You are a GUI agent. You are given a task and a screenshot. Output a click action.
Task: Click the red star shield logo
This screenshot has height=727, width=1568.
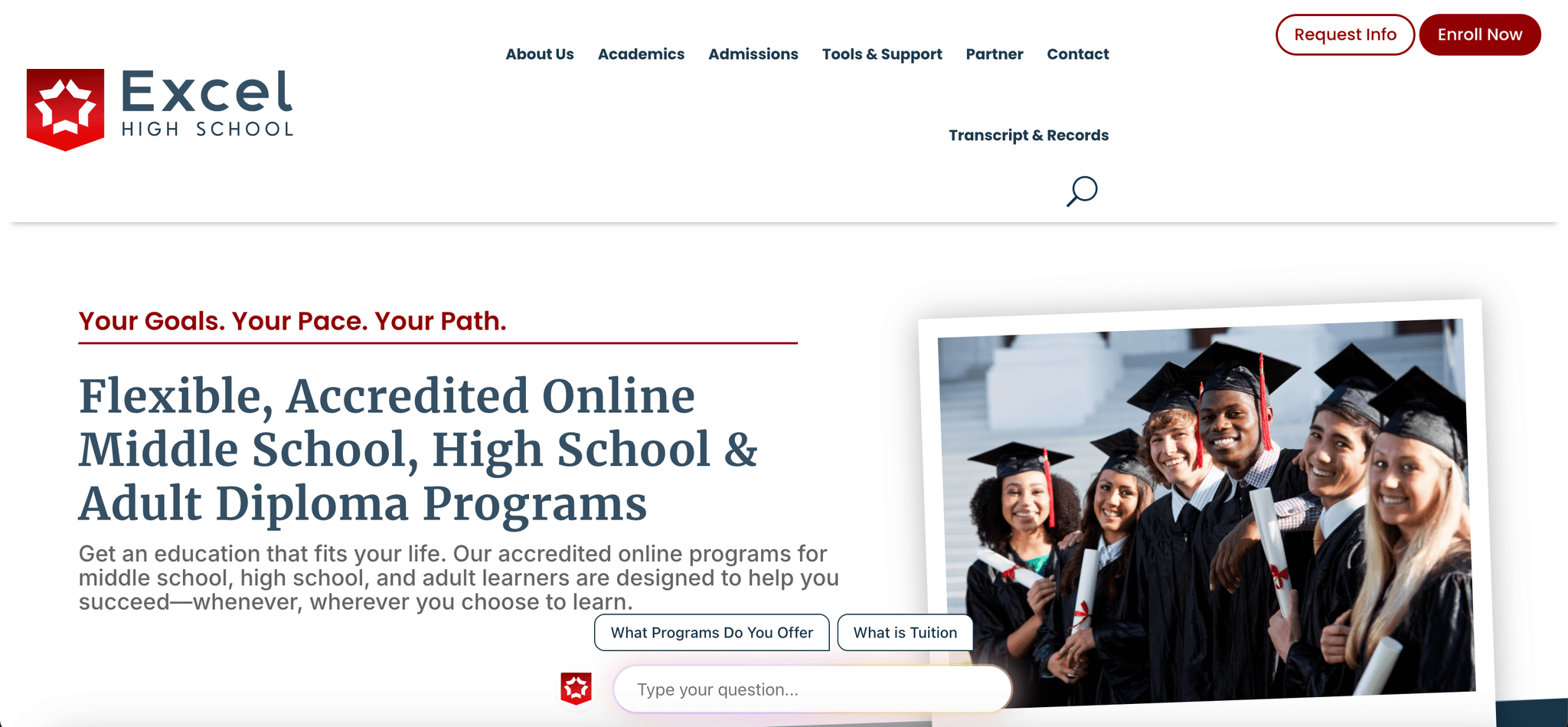point(65,109)
